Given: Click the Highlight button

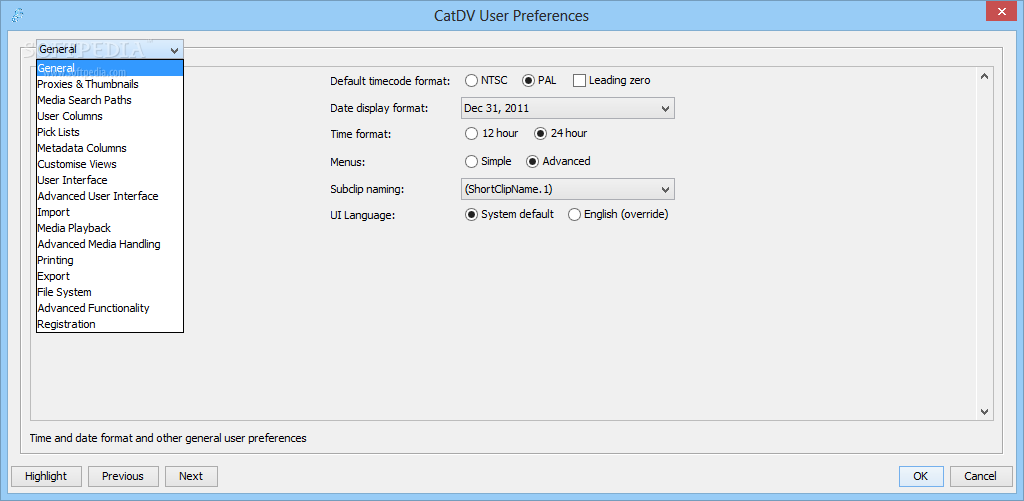Looking at the screenshot, I should click(x=46, y=476).
